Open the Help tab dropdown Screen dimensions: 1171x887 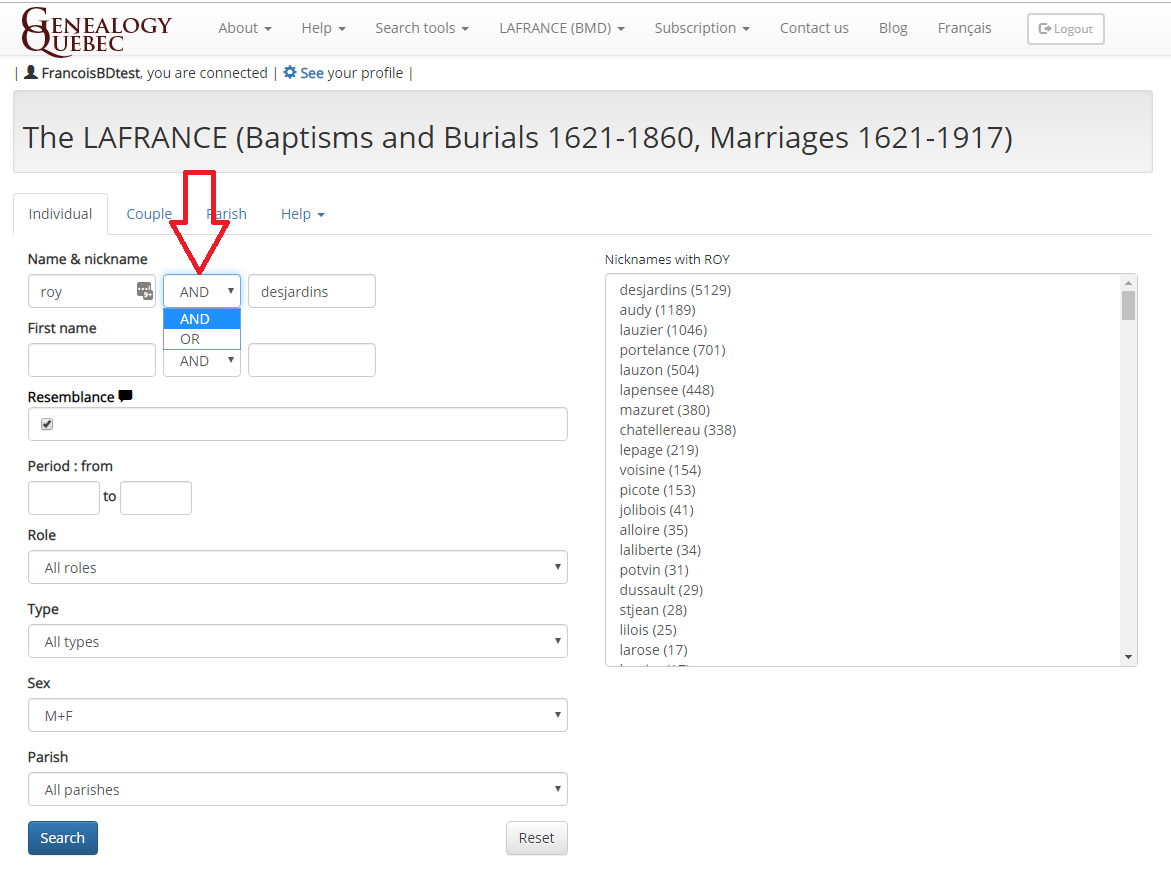coord(302,214)
